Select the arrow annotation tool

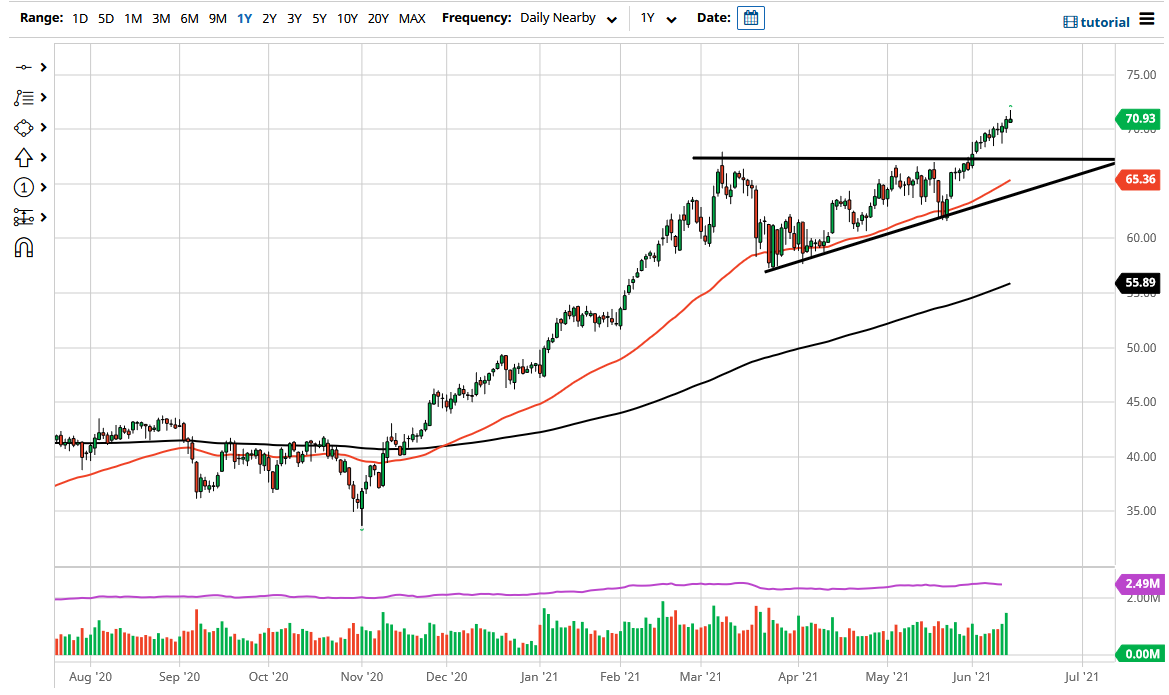[x=26, y=157]
